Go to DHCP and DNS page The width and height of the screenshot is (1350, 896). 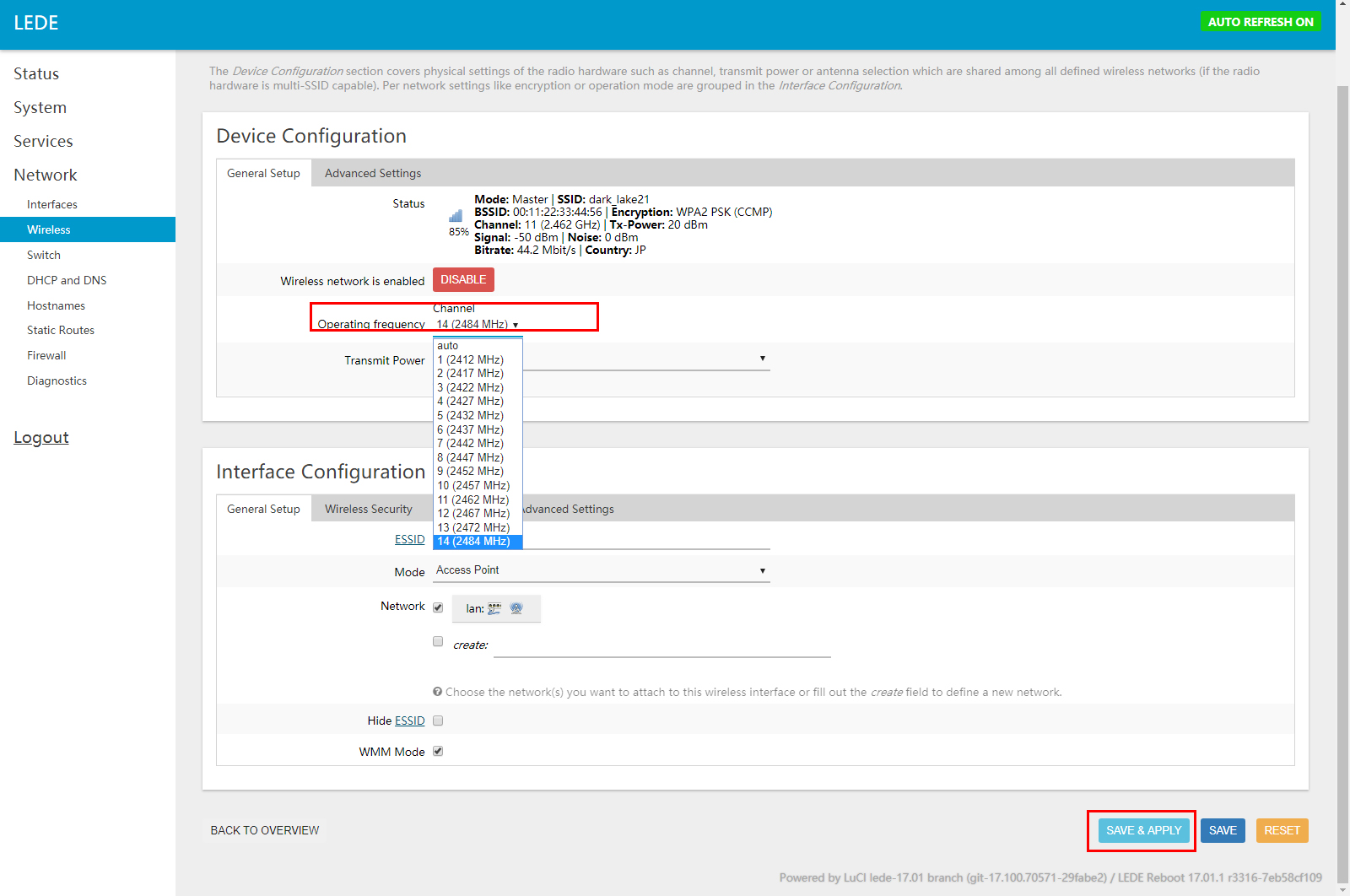pyautogui.click(x=67, y=280)
